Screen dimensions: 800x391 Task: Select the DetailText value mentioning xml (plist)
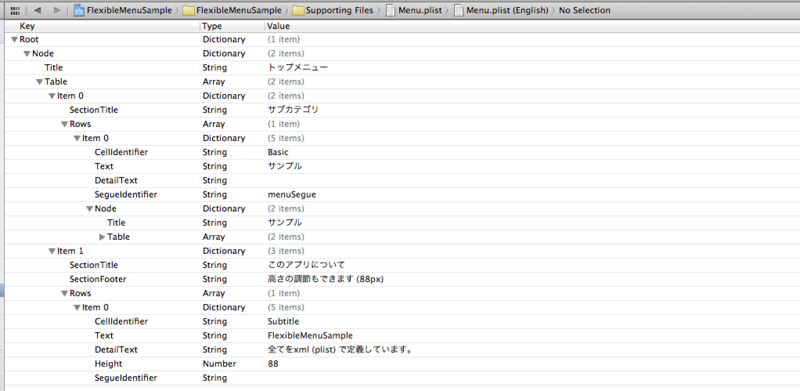340,350
